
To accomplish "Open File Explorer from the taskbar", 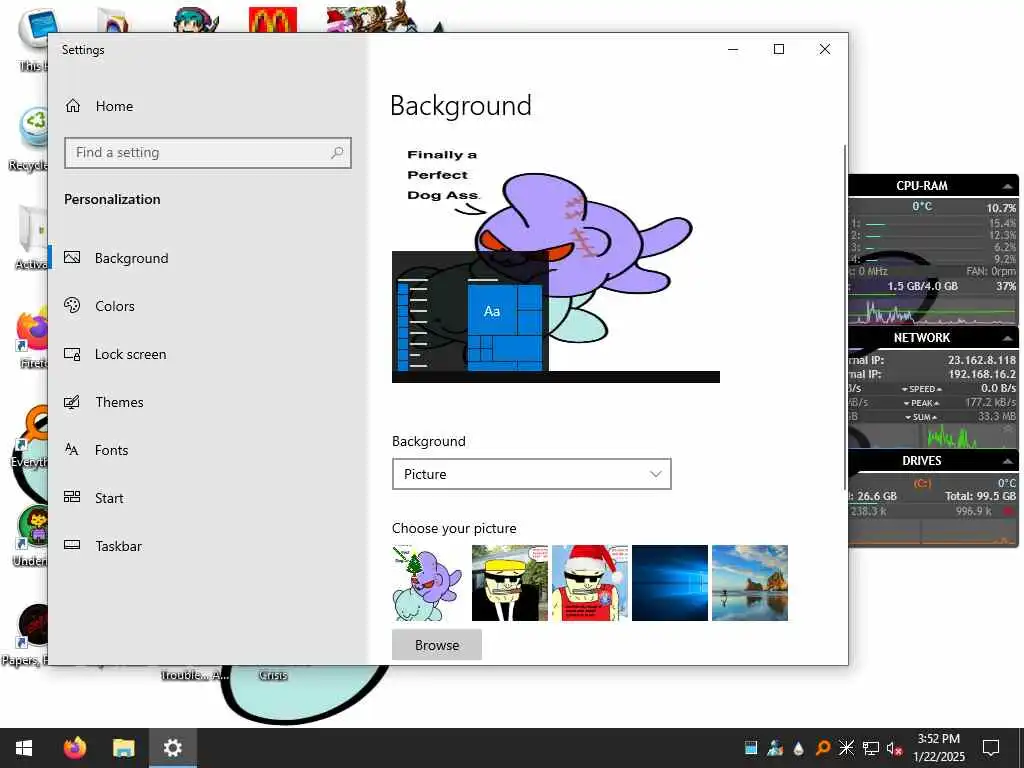I will (123, 748).
